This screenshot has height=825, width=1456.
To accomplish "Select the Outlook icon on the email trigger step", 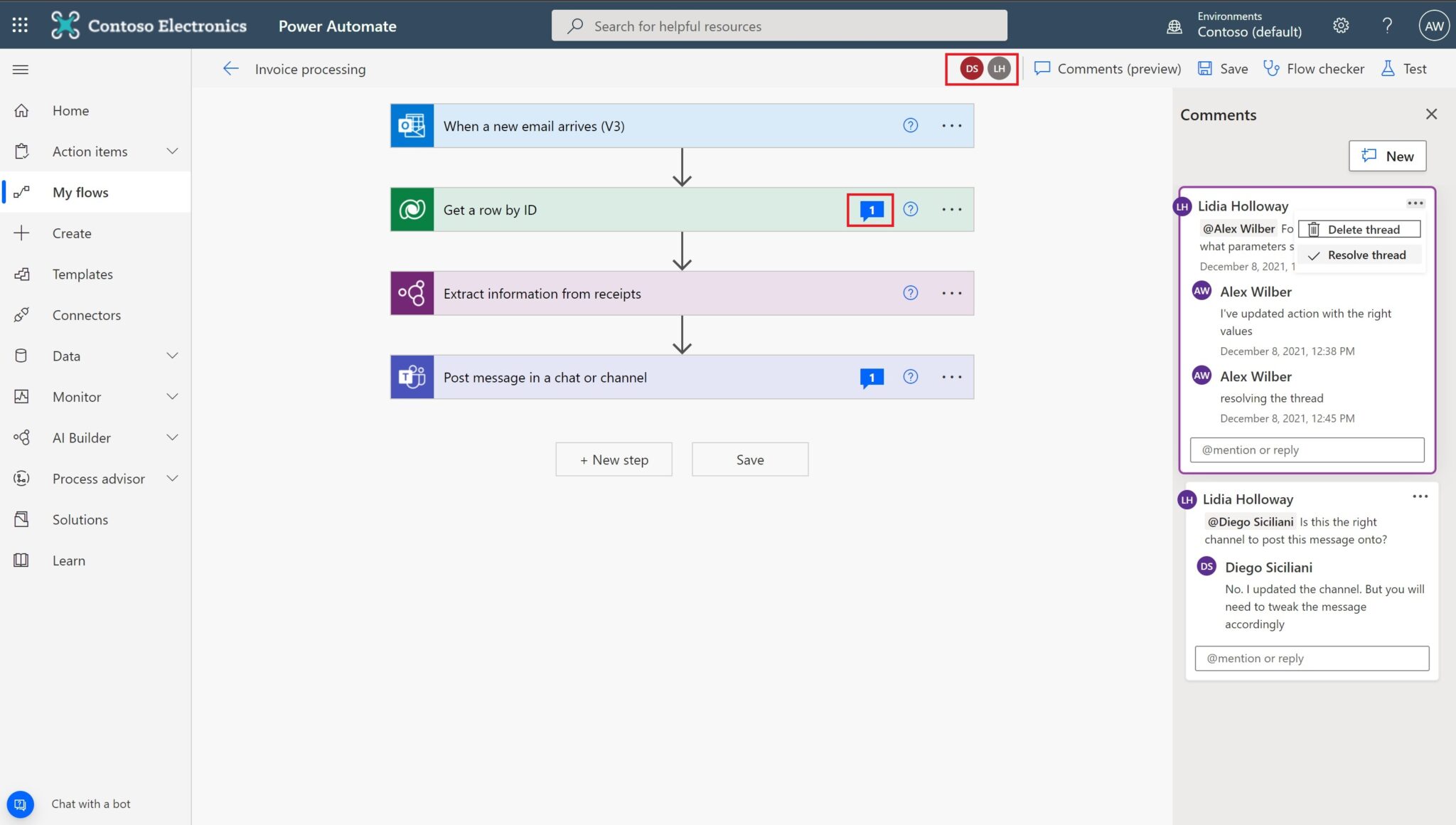I will [x=413, y=125].
